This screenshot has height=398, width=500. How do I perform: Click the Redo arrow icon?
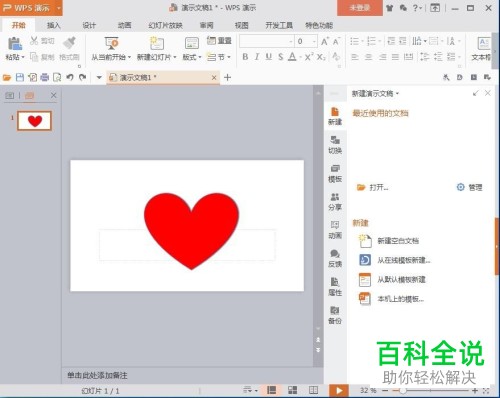click(82, 78)
